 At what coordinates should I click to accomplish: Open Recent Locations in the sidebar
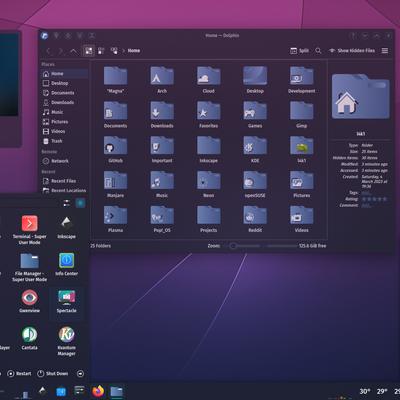(65, 191)
